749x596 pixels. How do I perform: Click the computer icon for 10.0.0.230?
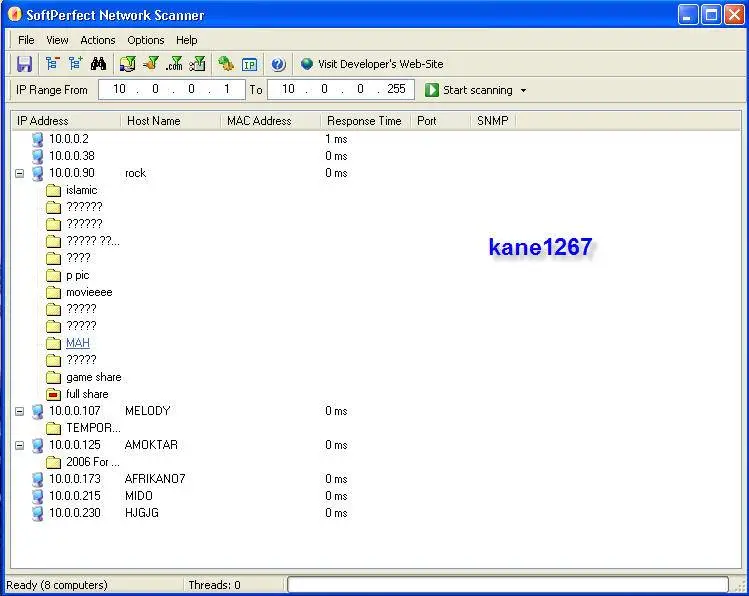(x=37, y=513)
